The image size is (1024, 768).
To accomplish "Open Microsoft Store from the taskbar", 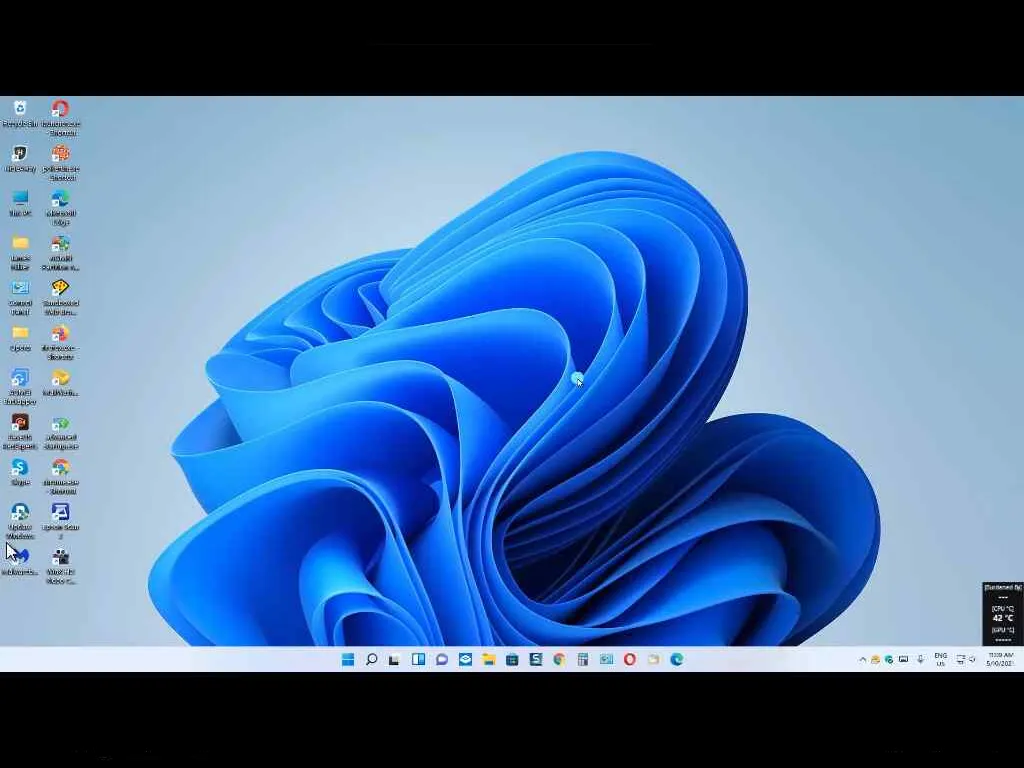I will coord(512,660).
